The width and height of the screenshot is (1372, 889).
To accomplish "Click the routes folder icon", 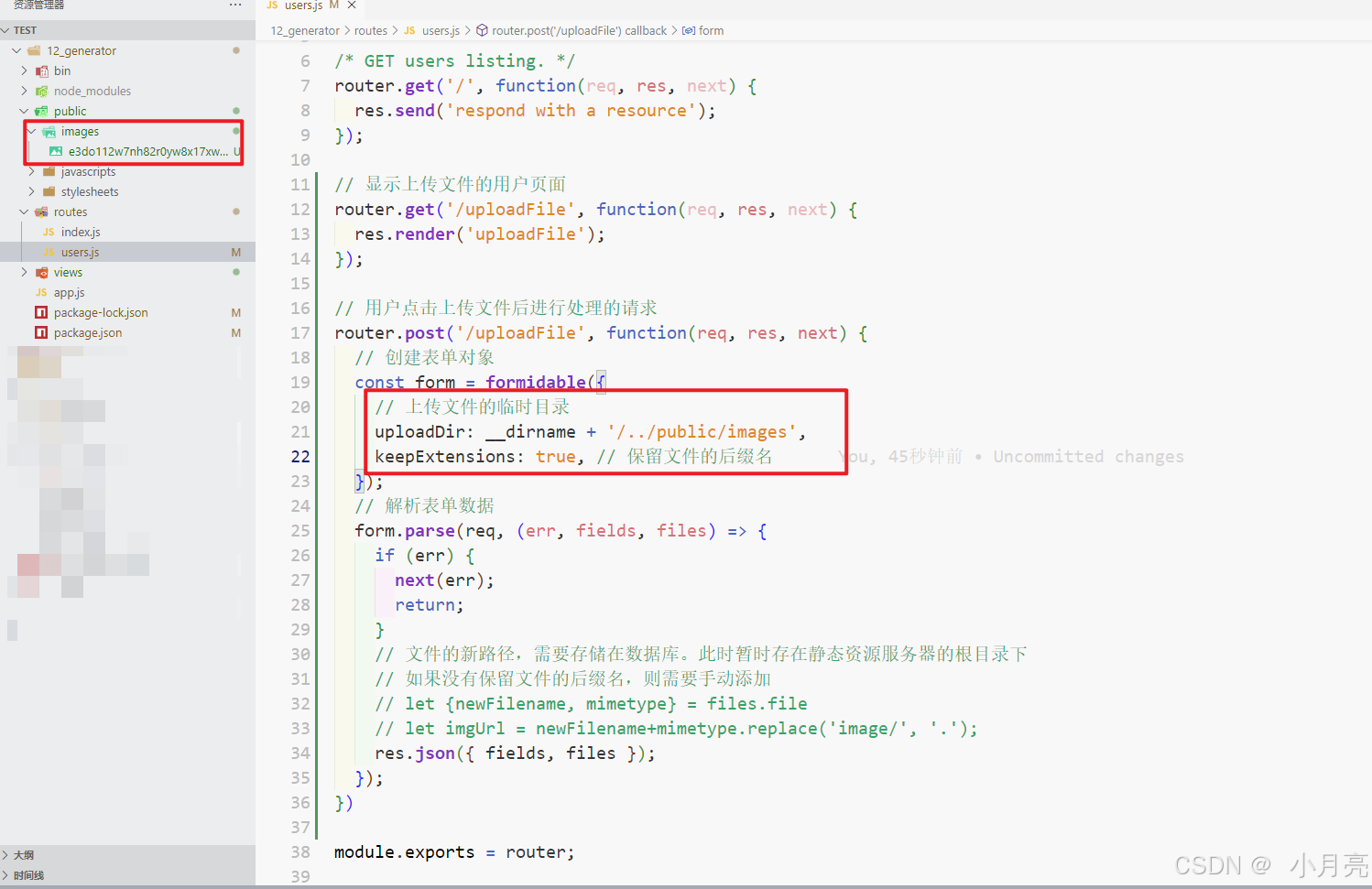I will 41,211.
